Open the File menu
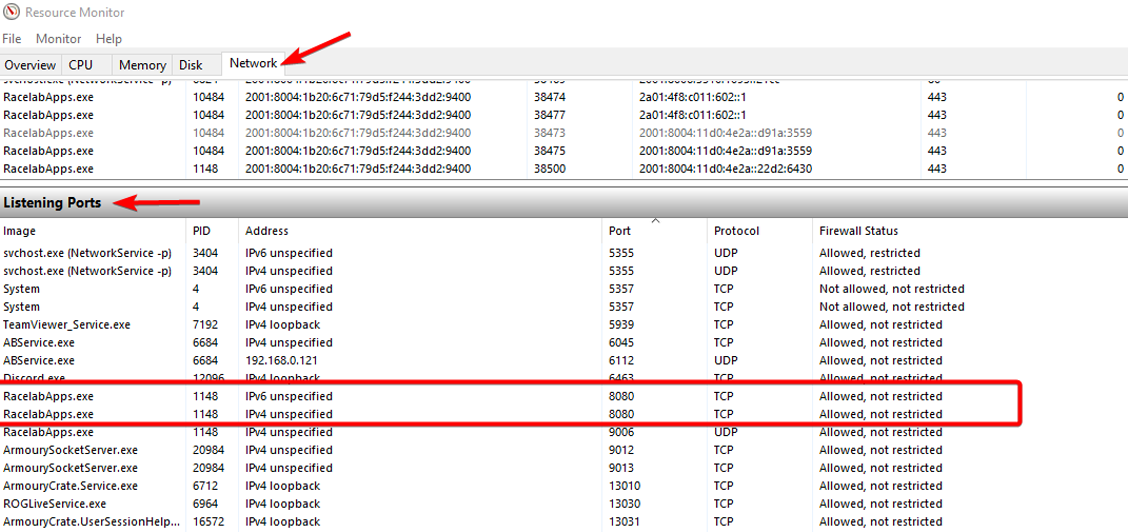 click(12, 39)
